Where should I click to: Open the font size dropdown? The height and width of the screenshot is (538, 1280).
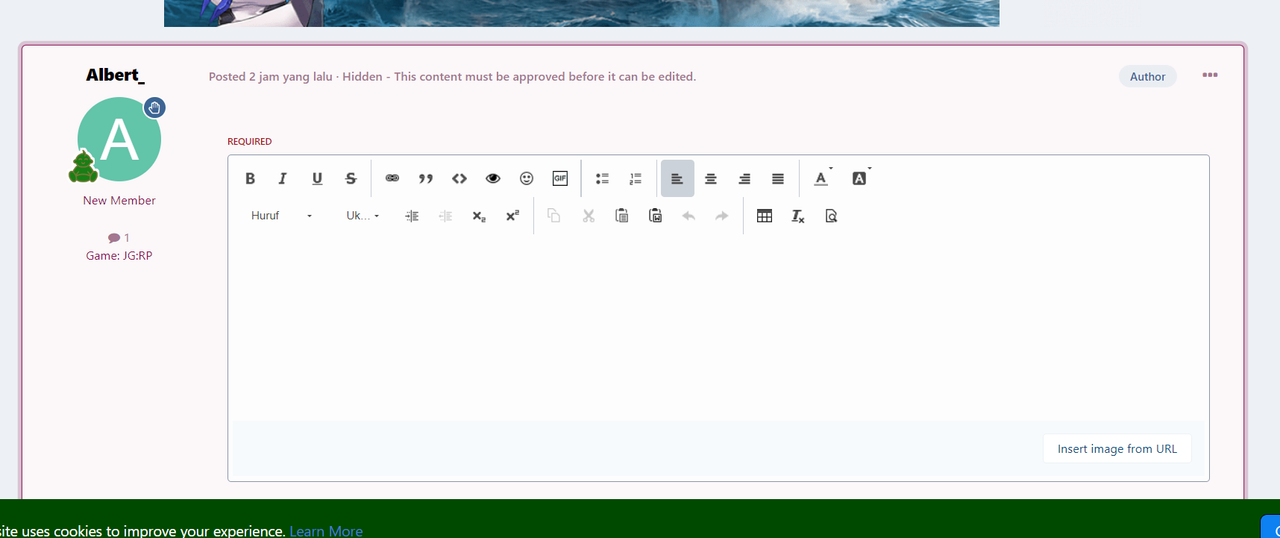pyautogui.click(x=362, y=216)
